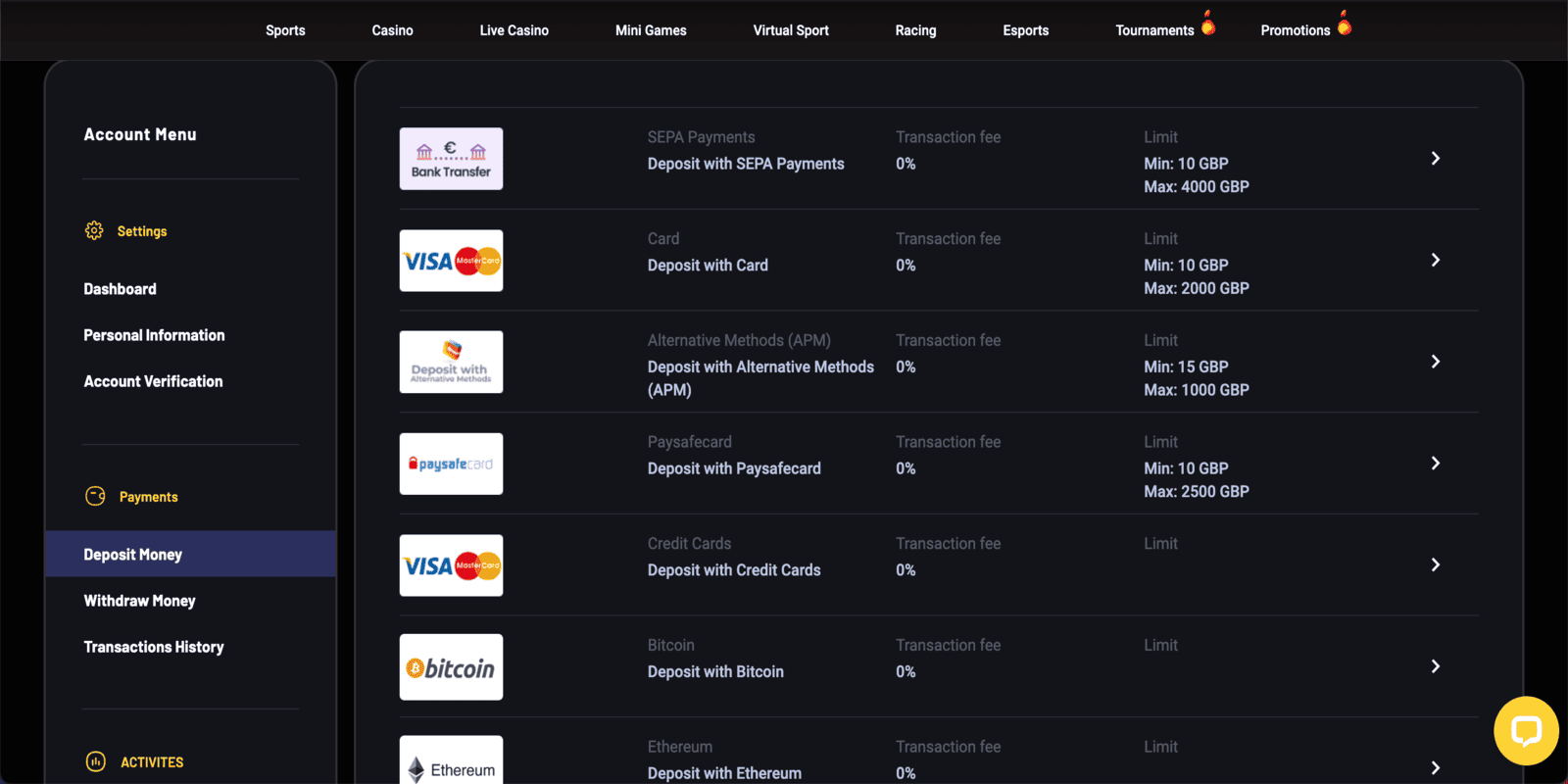Viewport: 1568px width, 784px height.
Task: Click the Bitcoin logo
Action: point(451,667)
